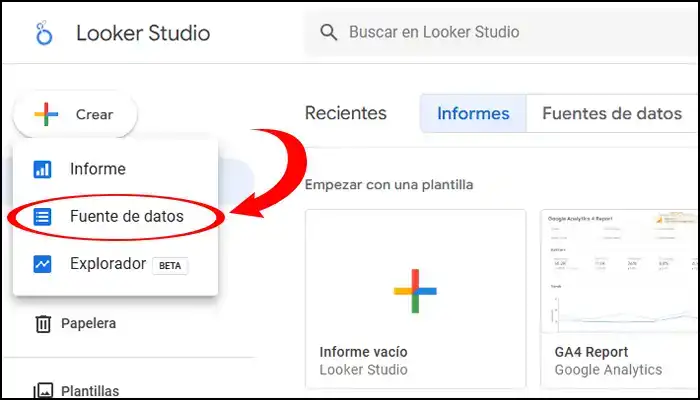Click the Recientes heading

(x=346, y=113)
